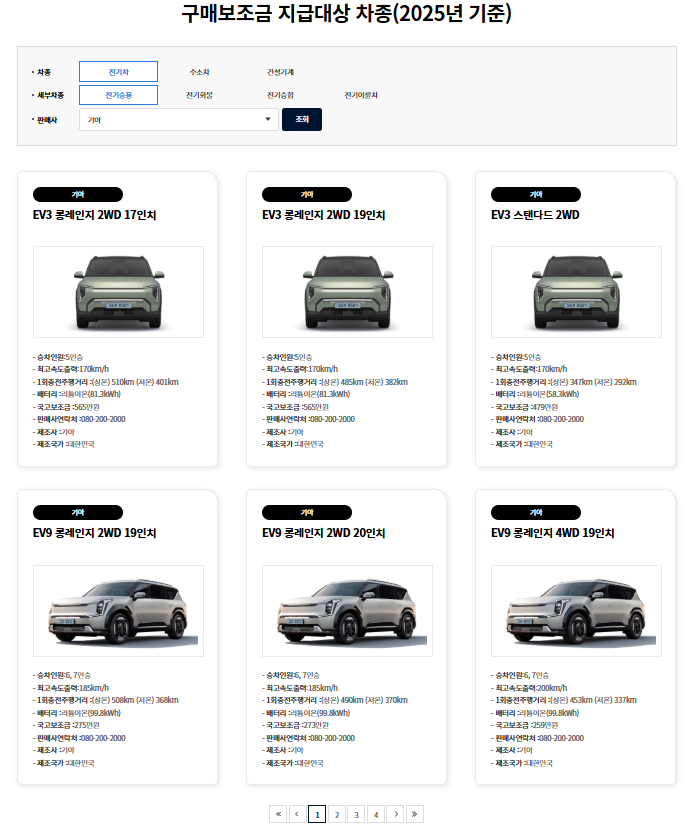Click the 국고보조금 275만원 subsidy line

66,725
